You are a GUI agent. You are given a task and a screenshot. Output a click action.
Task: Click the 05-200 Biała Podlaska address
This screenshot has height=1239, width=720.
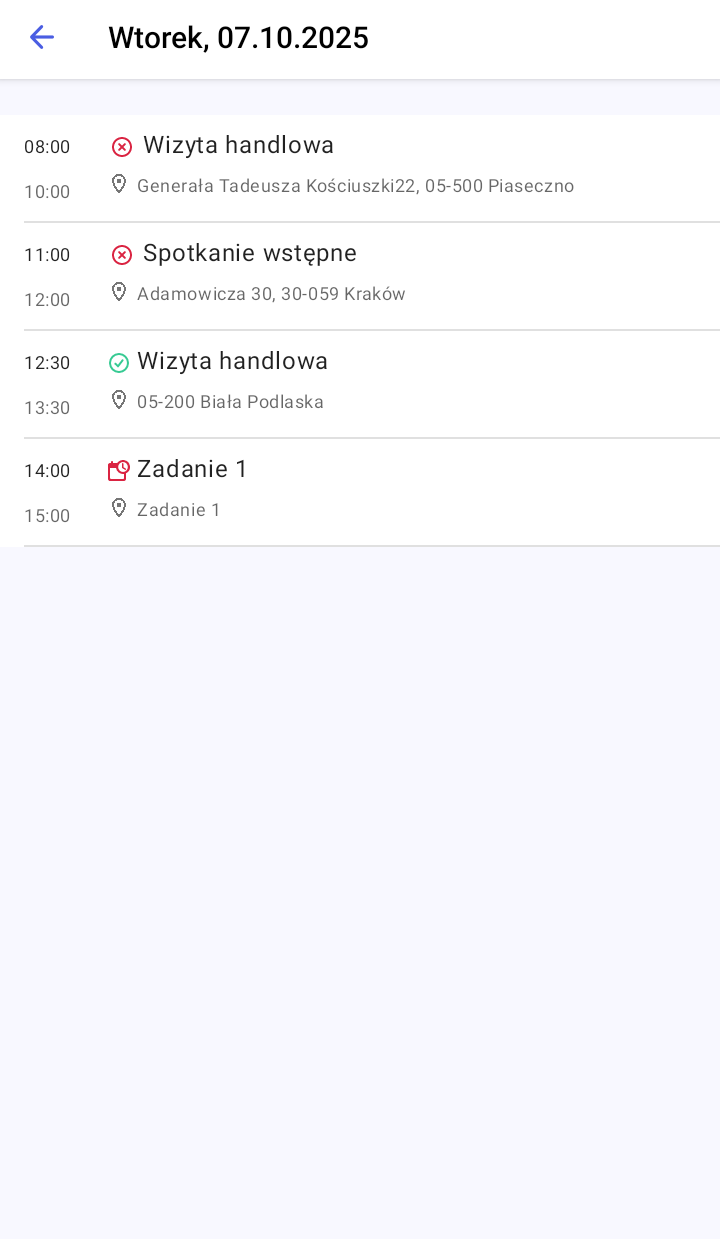230,402
